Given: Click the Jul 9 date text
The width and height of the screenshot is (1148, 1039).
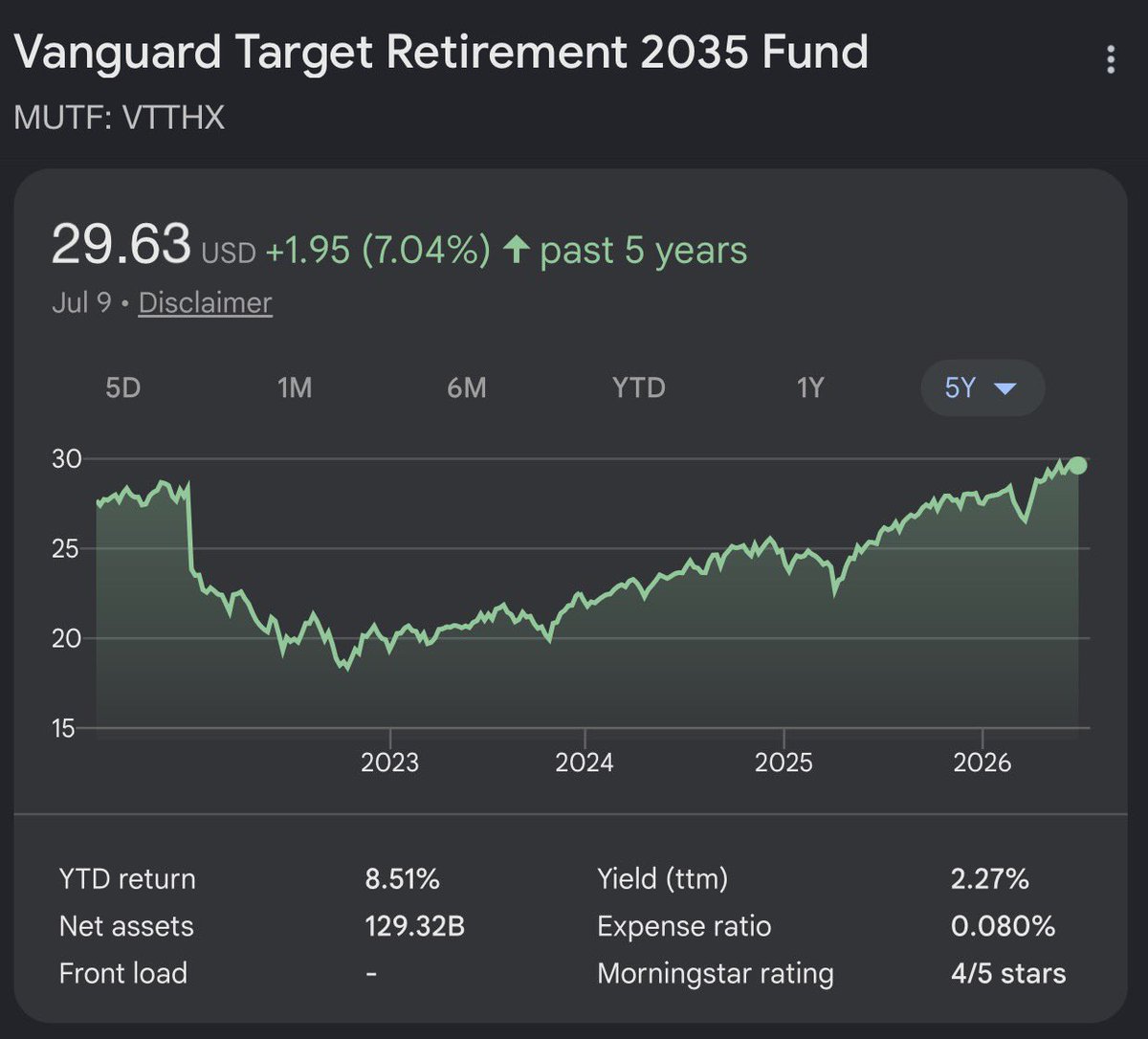Looking at the screenshot, I should coord(81,303).
